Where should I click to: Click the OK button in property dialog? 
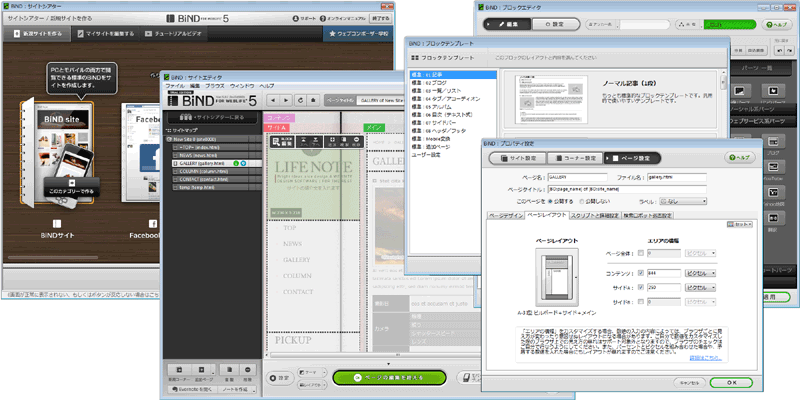(731, 382)
